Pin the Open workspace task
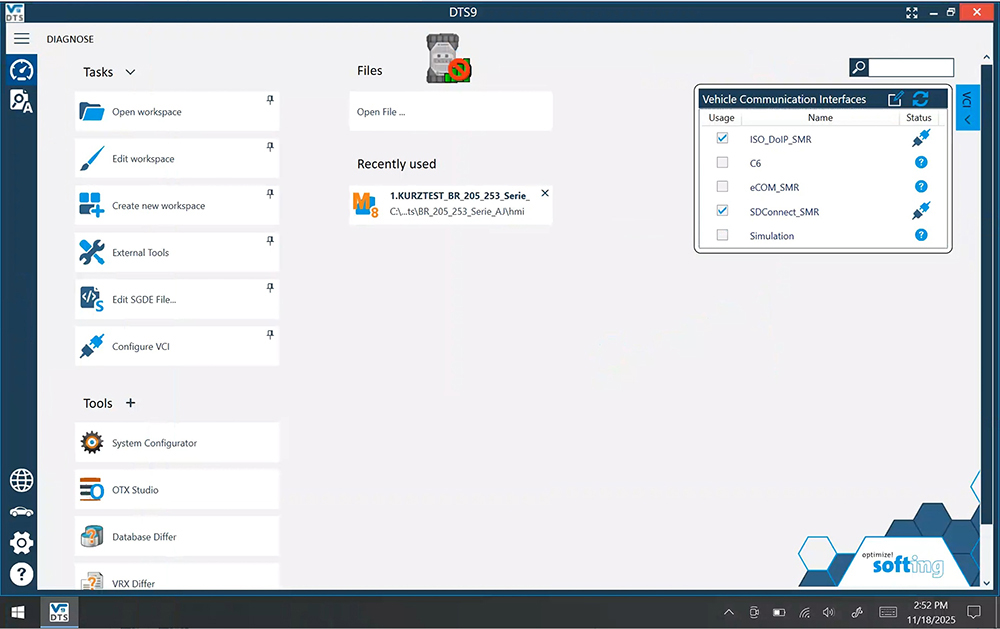This screenshot has height=629, width=1000. tap(270, 100)
